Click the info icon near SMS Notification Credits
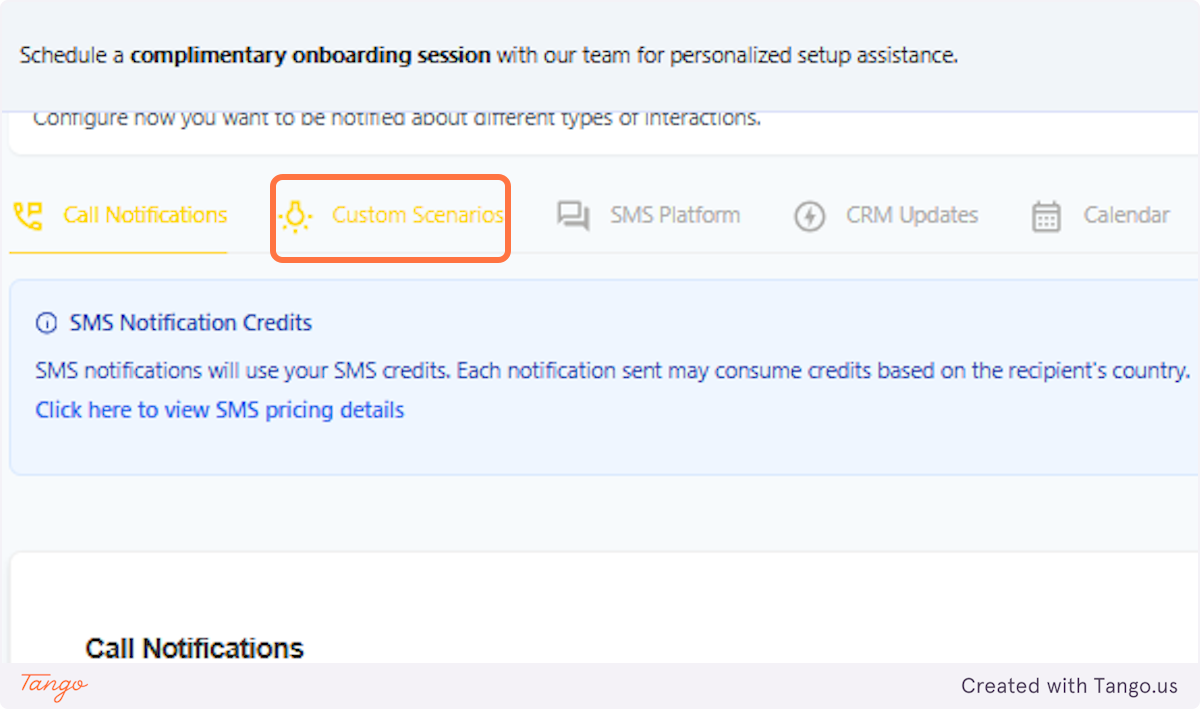Viewport: 1200px width, 709px height. 46,322
